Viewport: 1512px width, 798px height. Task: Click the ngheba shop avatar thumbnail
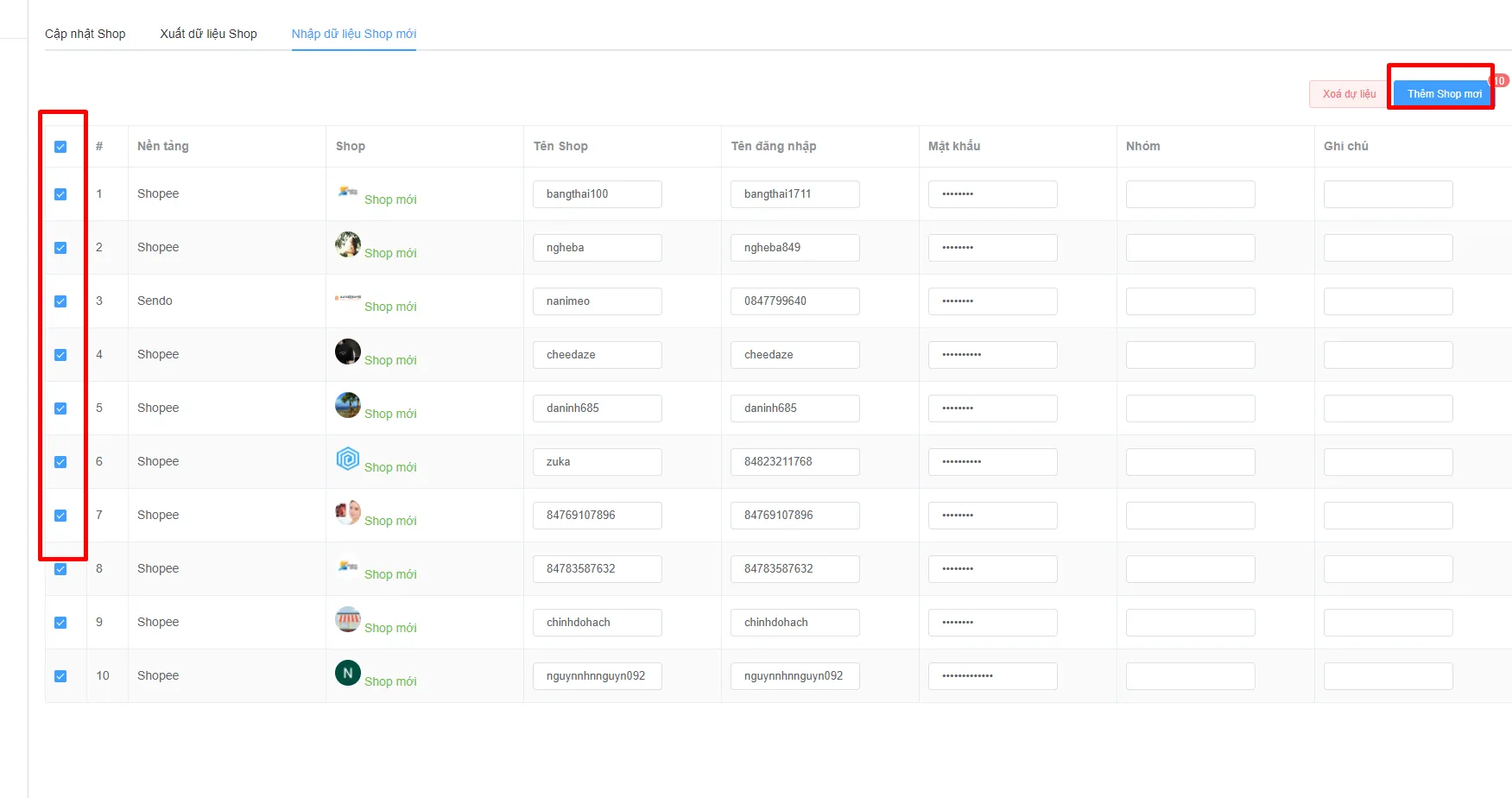(x=348, y=244)
